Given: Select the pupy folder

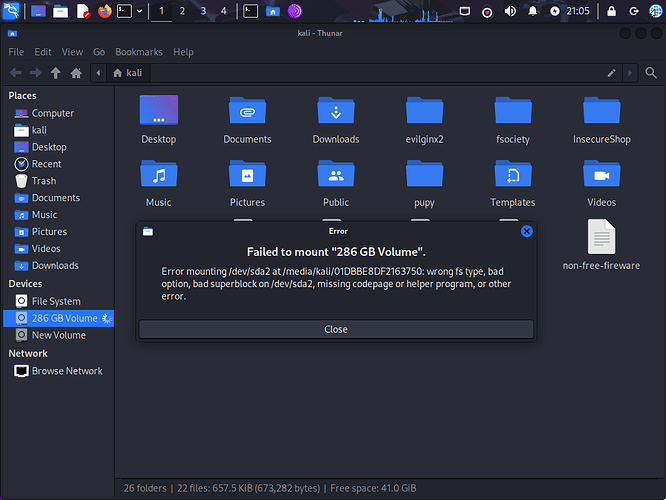Looking at the screenshot, I should click(424, 173).
